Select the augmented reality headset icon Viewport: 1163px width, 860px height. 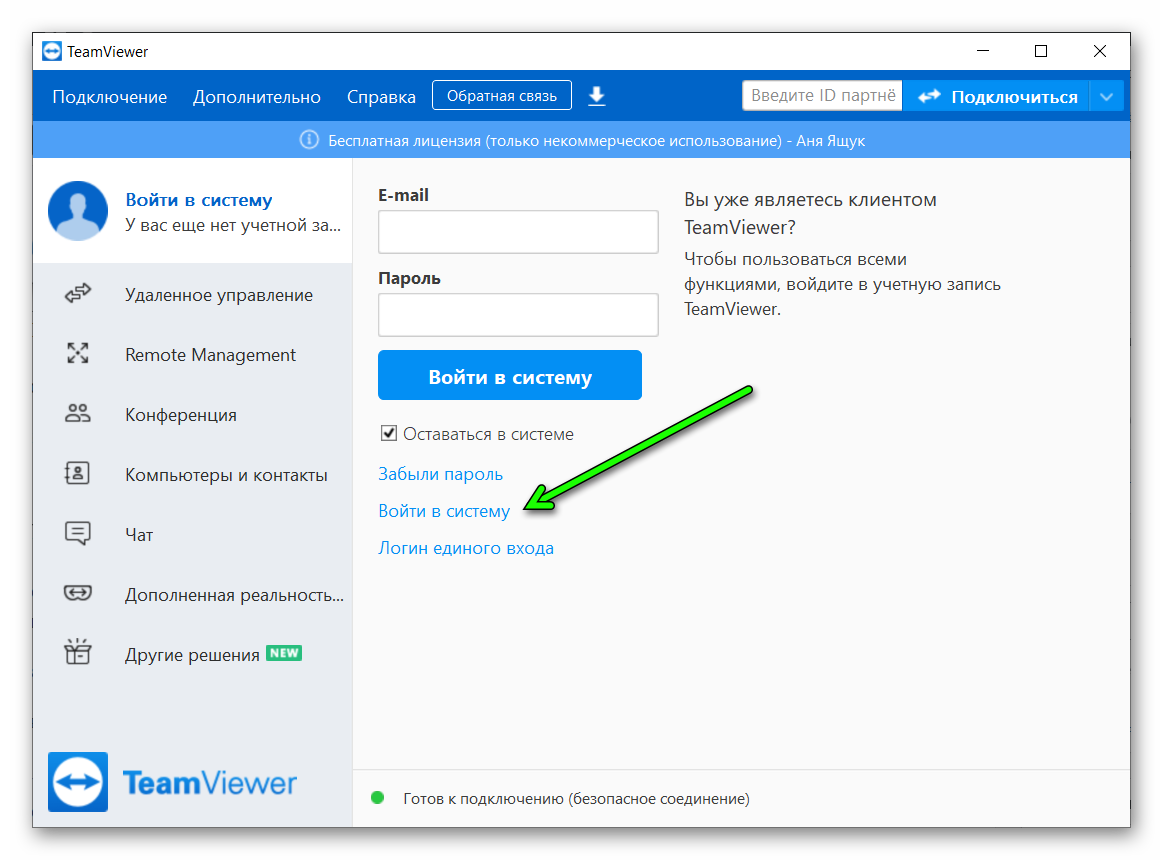point(78,593)
